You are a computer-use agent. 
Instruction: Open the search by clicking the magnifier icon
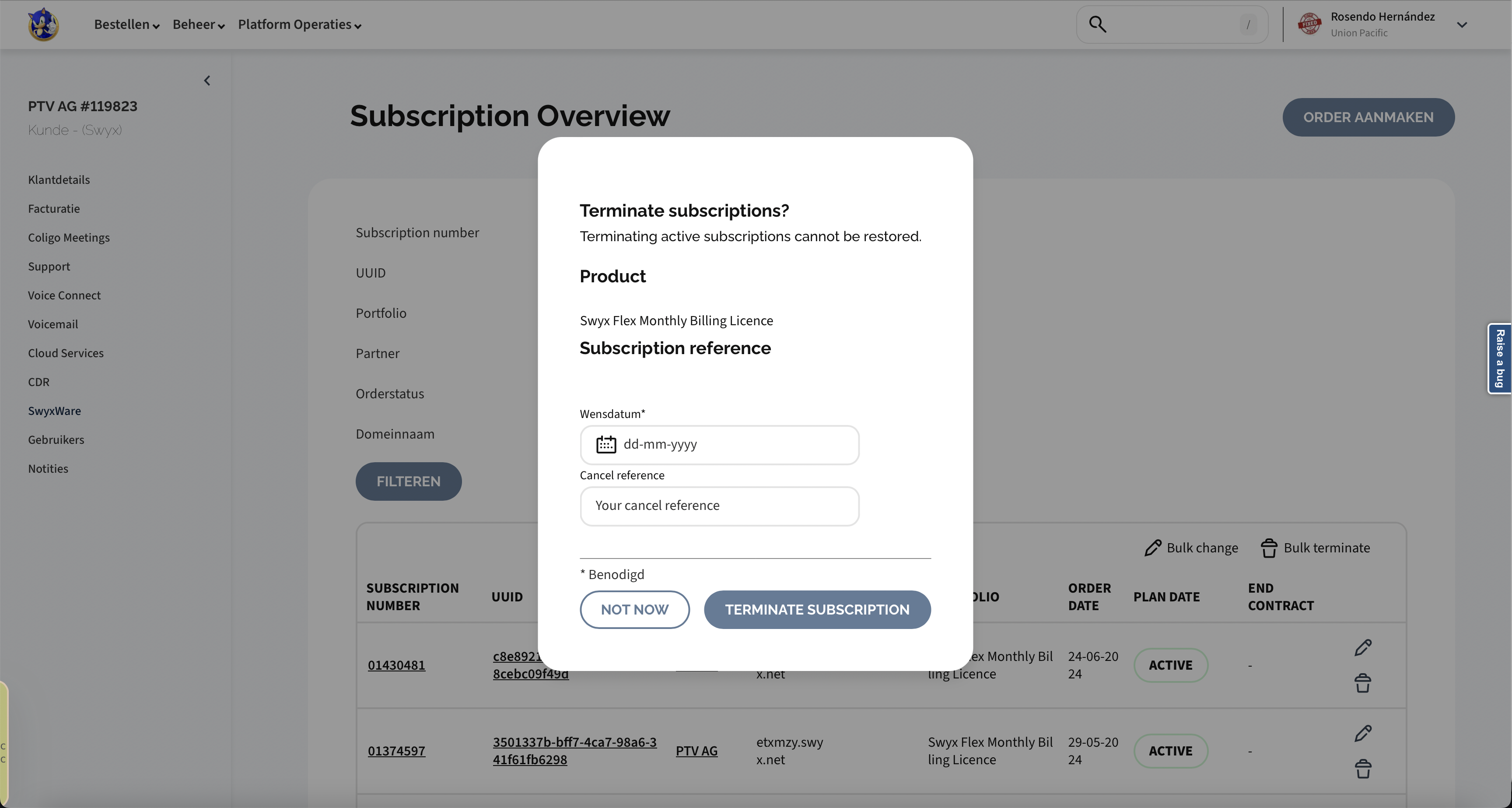pos(1097,24)
